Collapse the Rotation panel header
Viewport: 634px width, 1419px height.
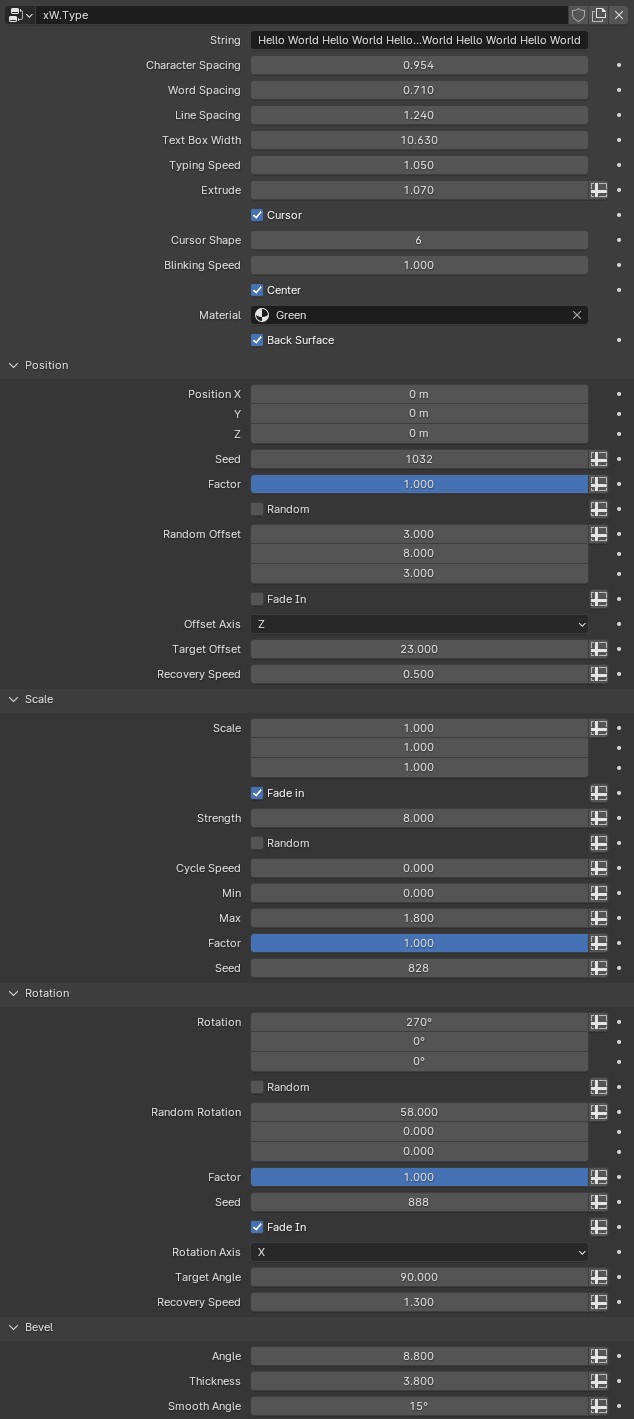(x=15, y=993)
